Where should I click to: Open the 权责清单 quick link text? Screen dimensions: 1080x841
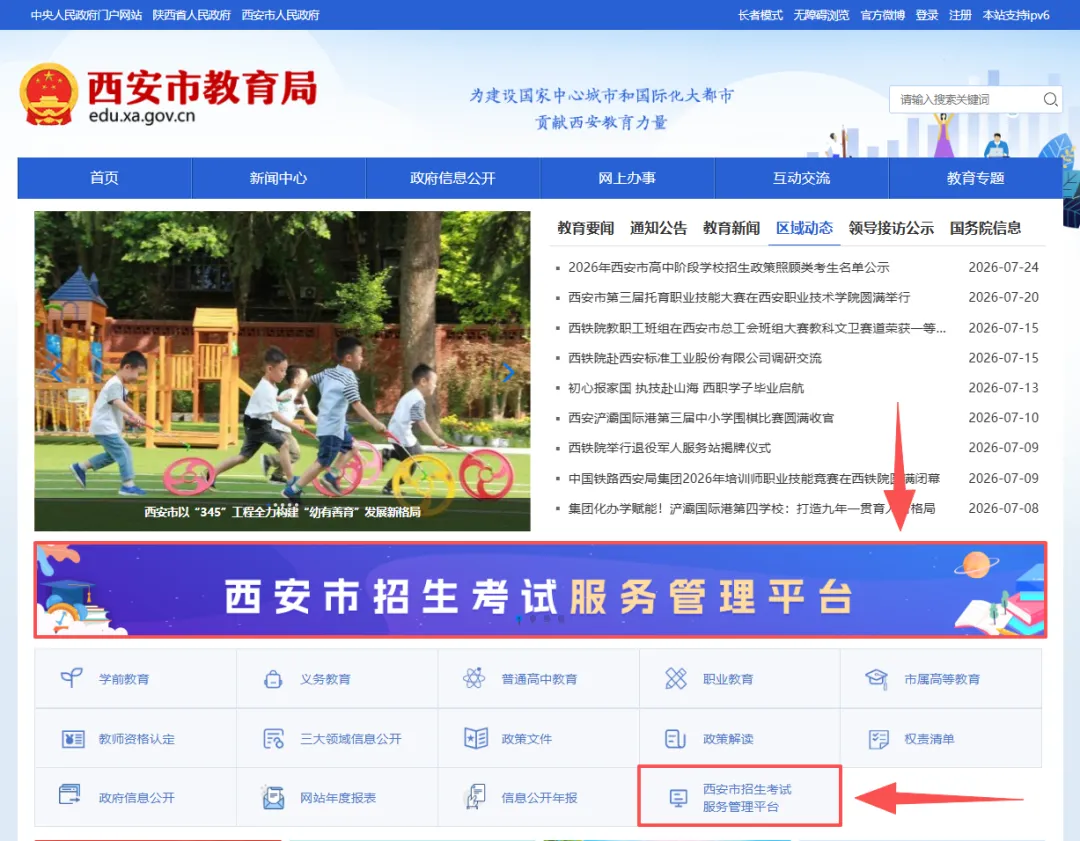(929, 739)
